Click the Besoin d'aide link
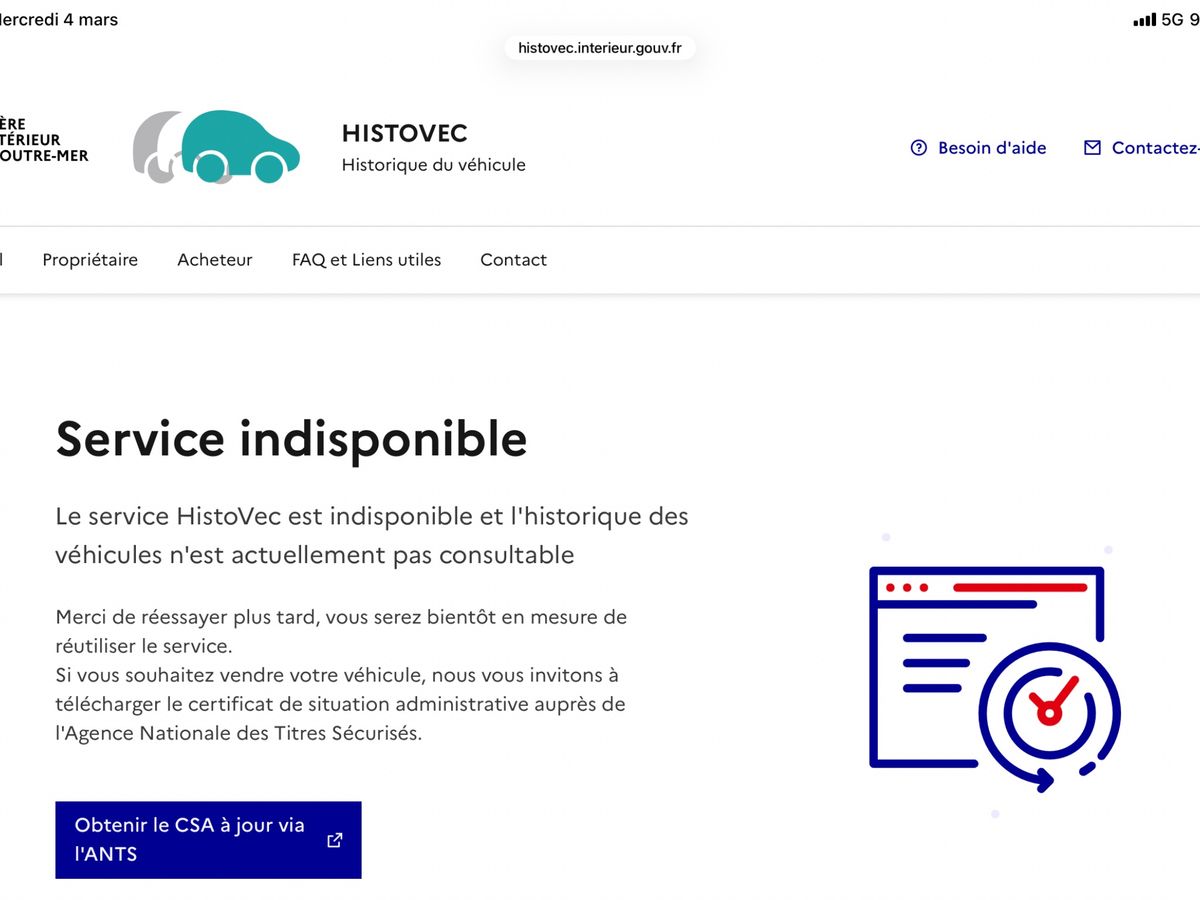 coord(978,148)
